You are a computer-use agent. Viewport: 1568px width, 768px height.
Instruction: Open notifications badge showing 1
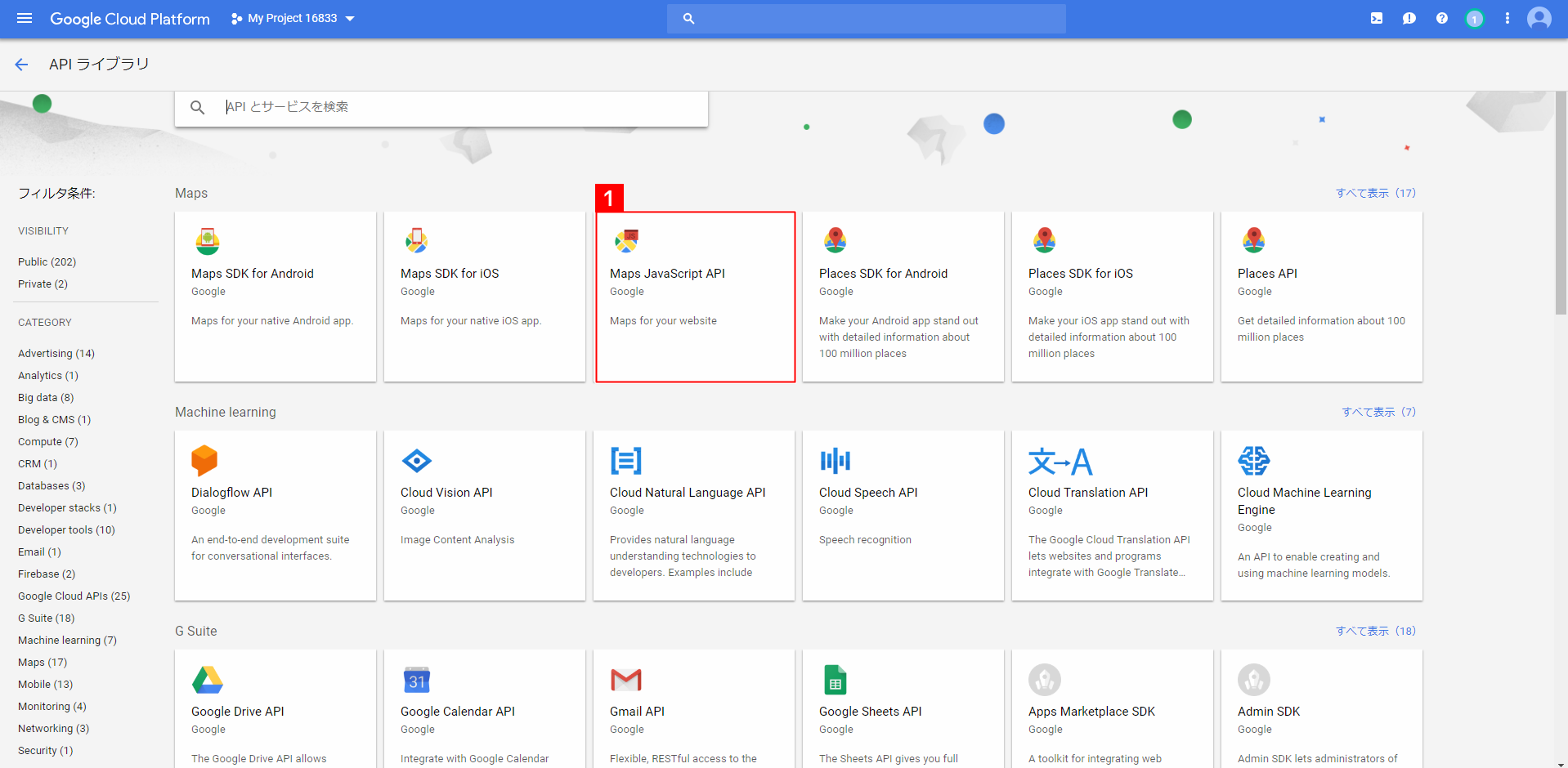(1475, 19)
